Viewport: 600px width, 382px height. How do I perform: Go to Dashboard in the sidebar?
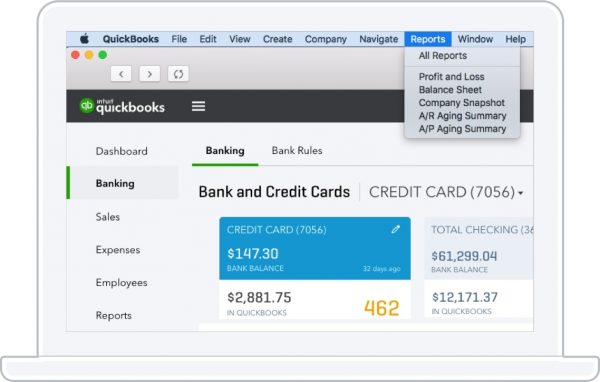[x=121, y=151]
